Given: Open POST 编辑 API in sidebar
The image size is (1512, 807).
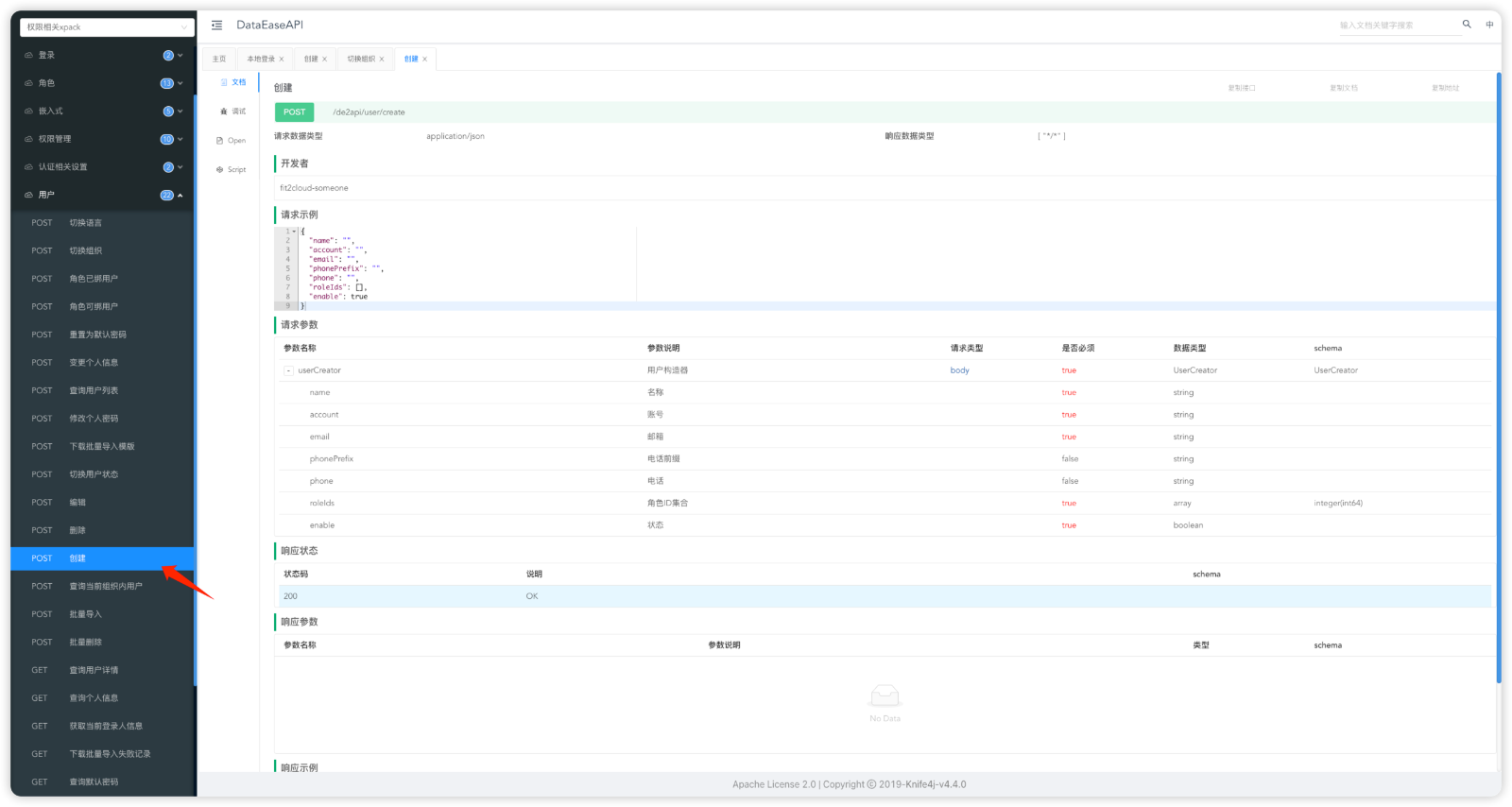Looking at the screenshot, I should [102, 503].
